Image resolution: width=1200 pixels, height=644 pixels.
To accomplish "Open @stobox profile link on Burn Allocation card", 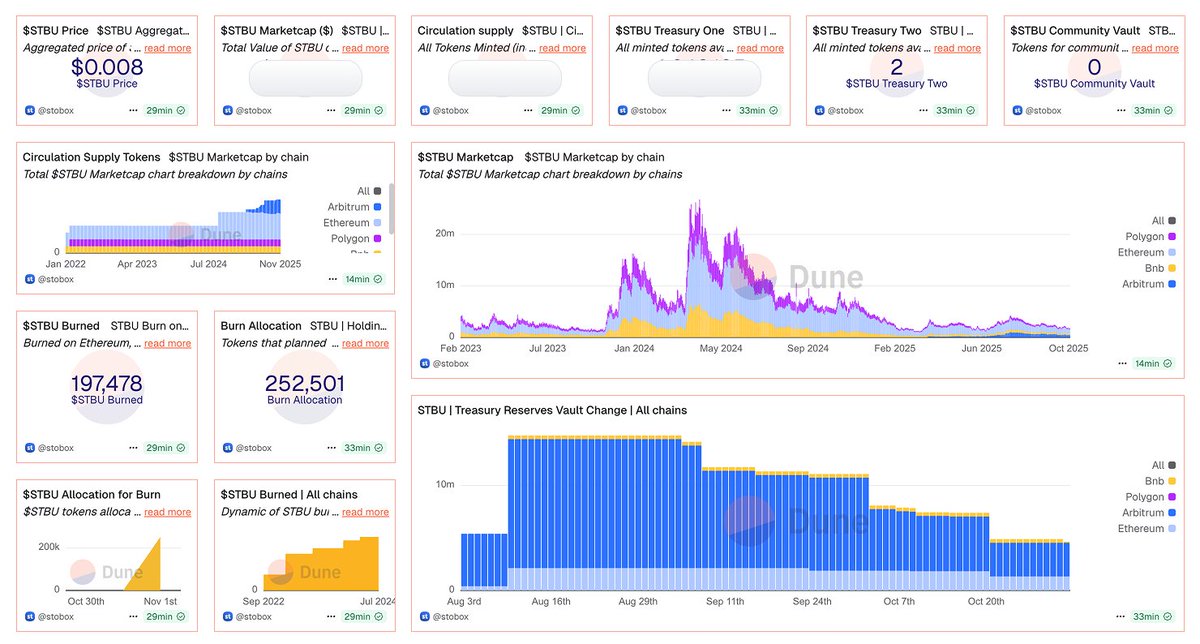I will pos(254,449).
